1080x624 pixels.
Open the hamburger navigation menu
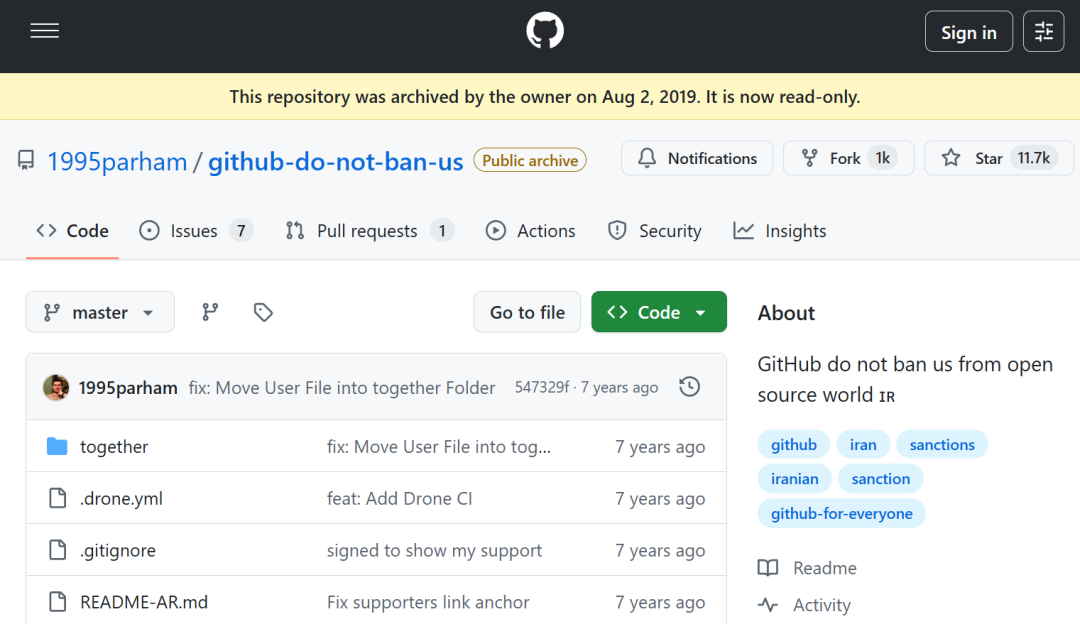click(45, 32)
